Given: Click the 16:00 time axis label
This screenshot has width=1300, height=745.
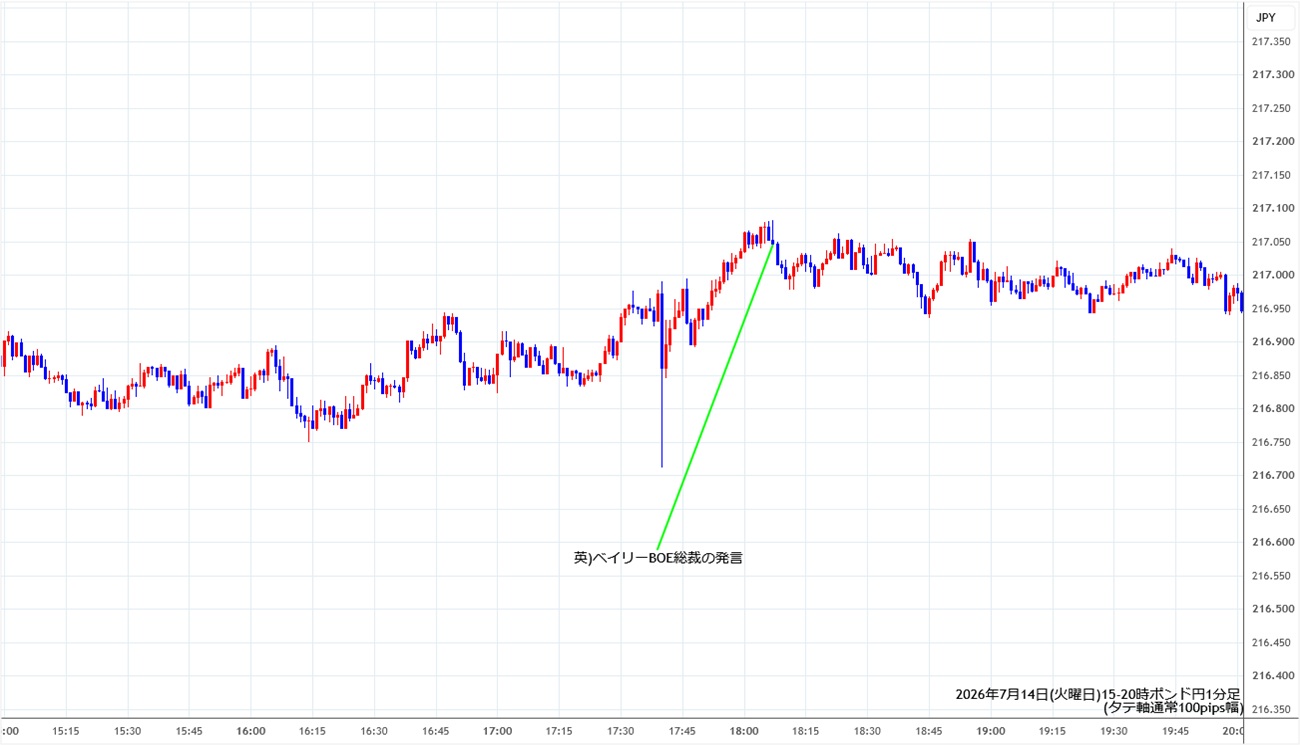Looking at the screenshot, I should pos(251,731).
